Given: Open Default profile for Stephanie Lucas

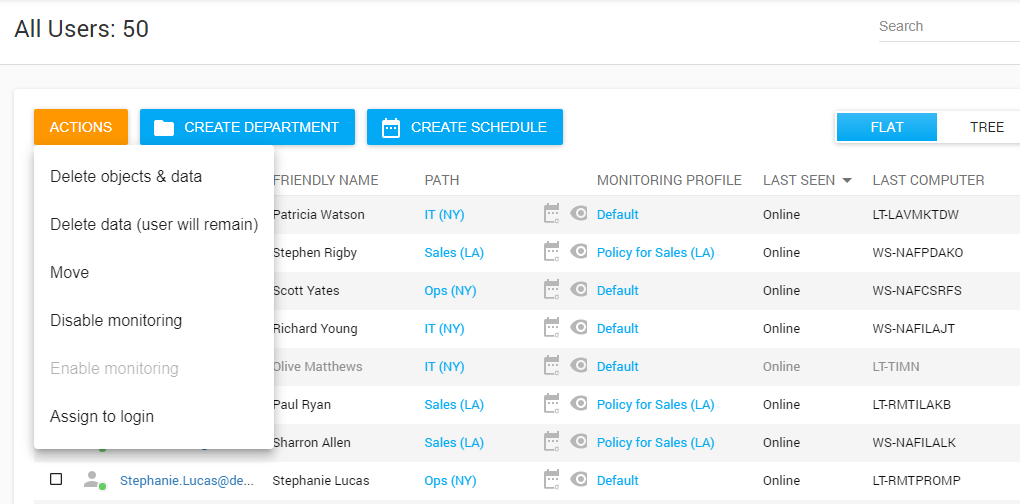Looking at the screenshot, I should pos(617,481).
